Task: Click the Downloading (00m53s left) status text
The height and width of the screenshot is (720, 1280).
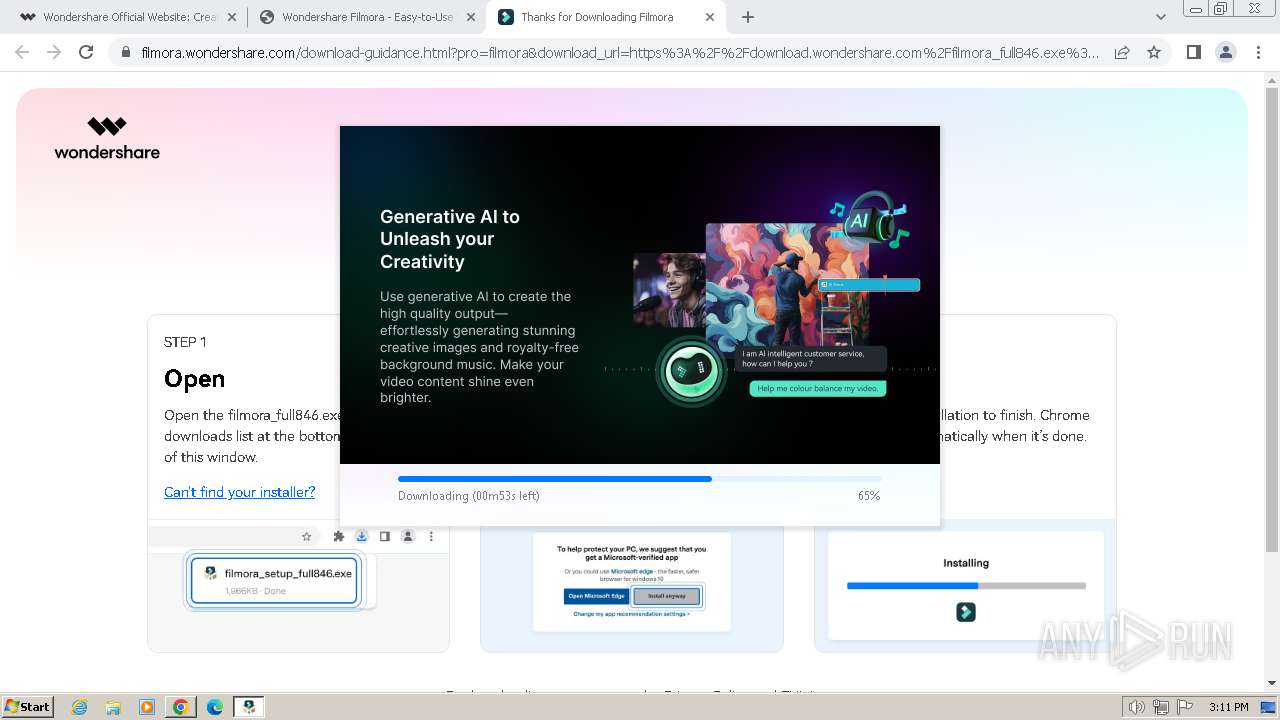Action: 468,496
